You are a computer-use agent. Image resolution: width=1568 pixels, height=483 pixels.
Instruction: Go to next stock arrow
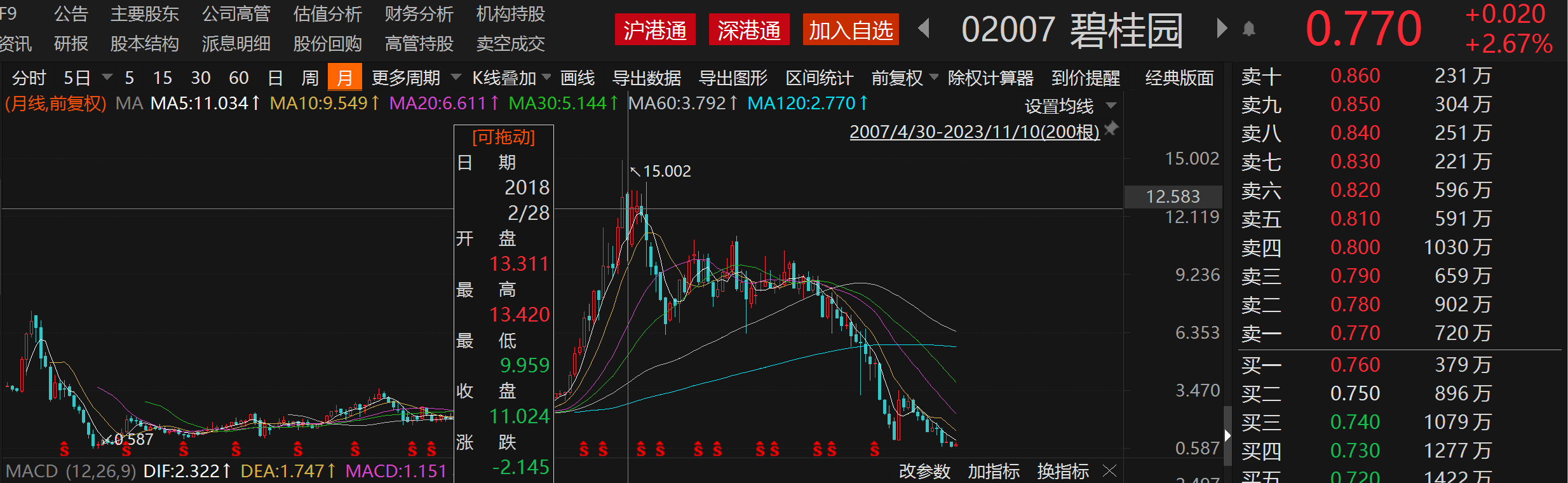click(1222, 29)
